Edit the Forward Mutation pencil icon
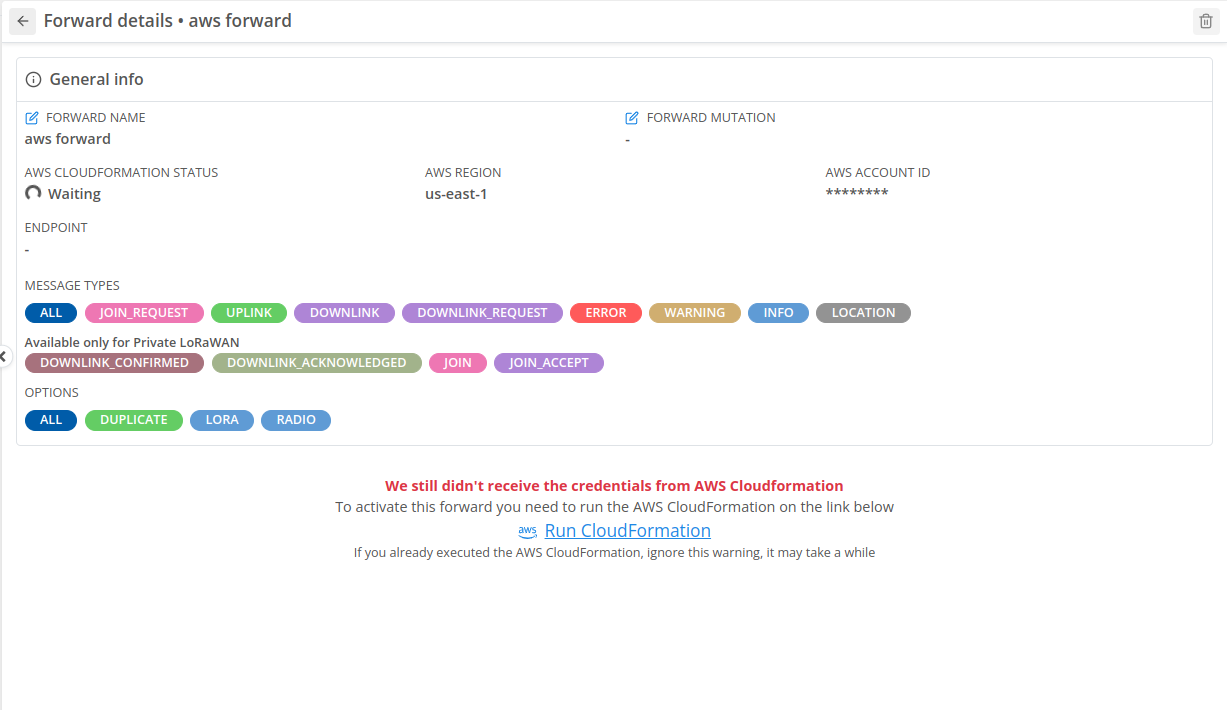The image size is (1227, 710). pos(632,118)
